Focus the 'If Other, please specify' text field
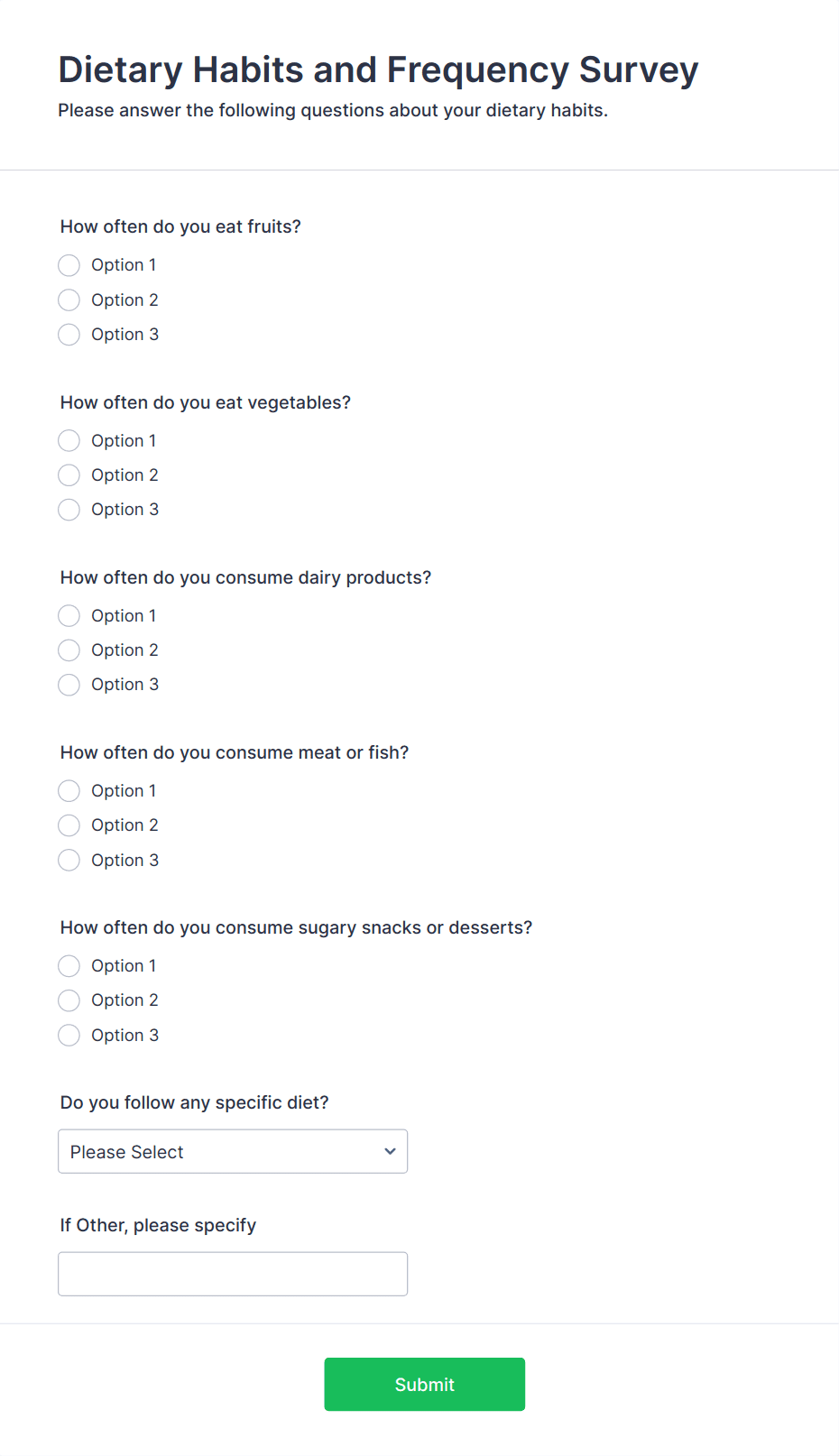This screenshot has height=1456, width=839. [x=233, y=1274]
